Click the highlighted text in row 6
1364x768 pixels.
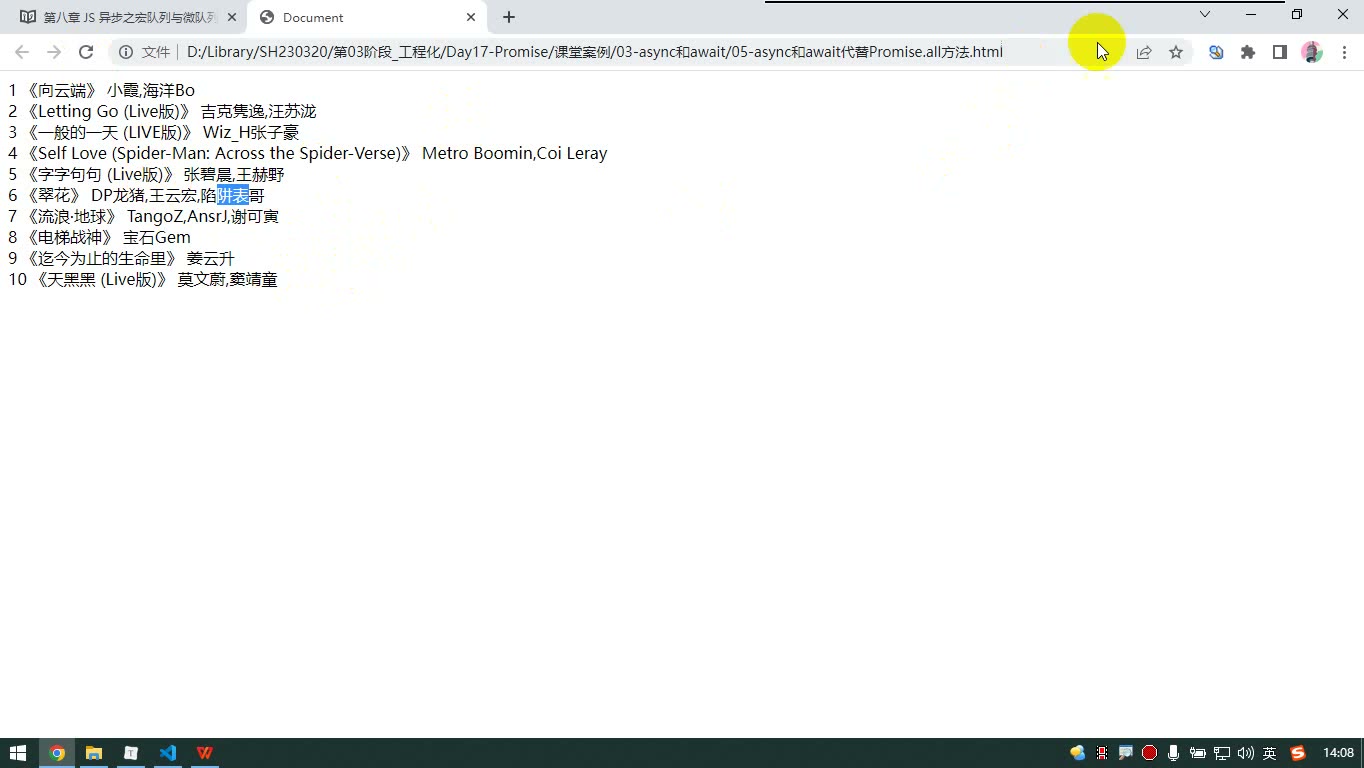[x=233, y=195]
